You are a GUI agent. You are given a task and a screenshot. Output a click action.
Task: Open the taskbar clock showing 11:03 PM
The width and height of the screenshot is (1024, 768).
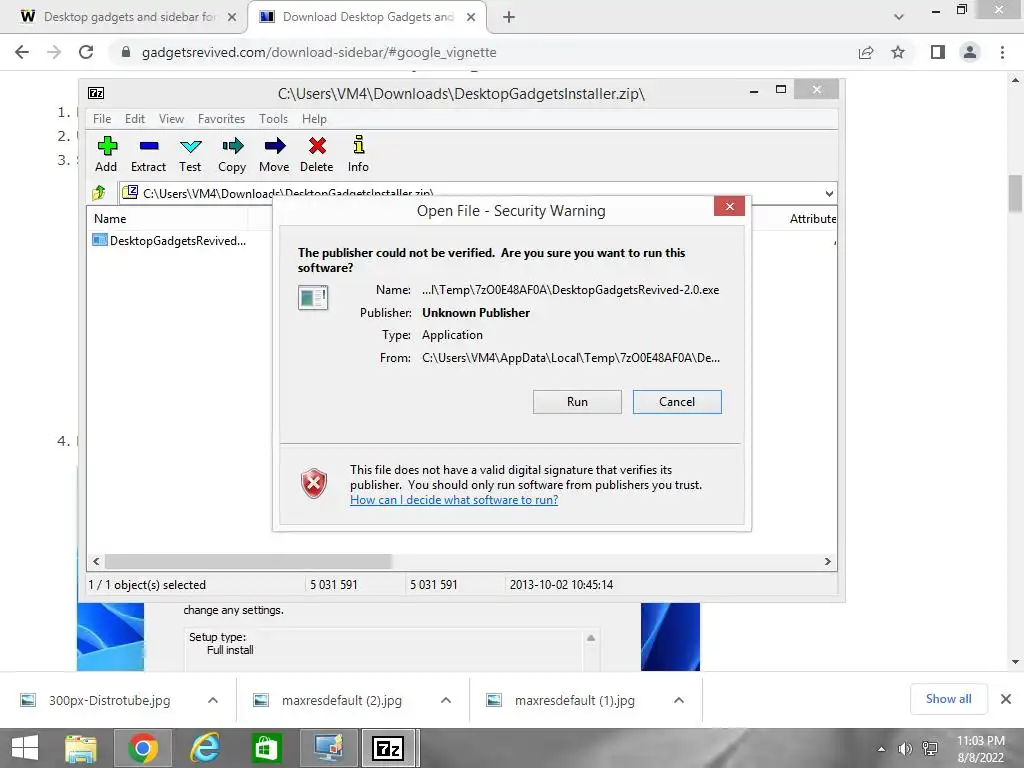tap(980, 749)
